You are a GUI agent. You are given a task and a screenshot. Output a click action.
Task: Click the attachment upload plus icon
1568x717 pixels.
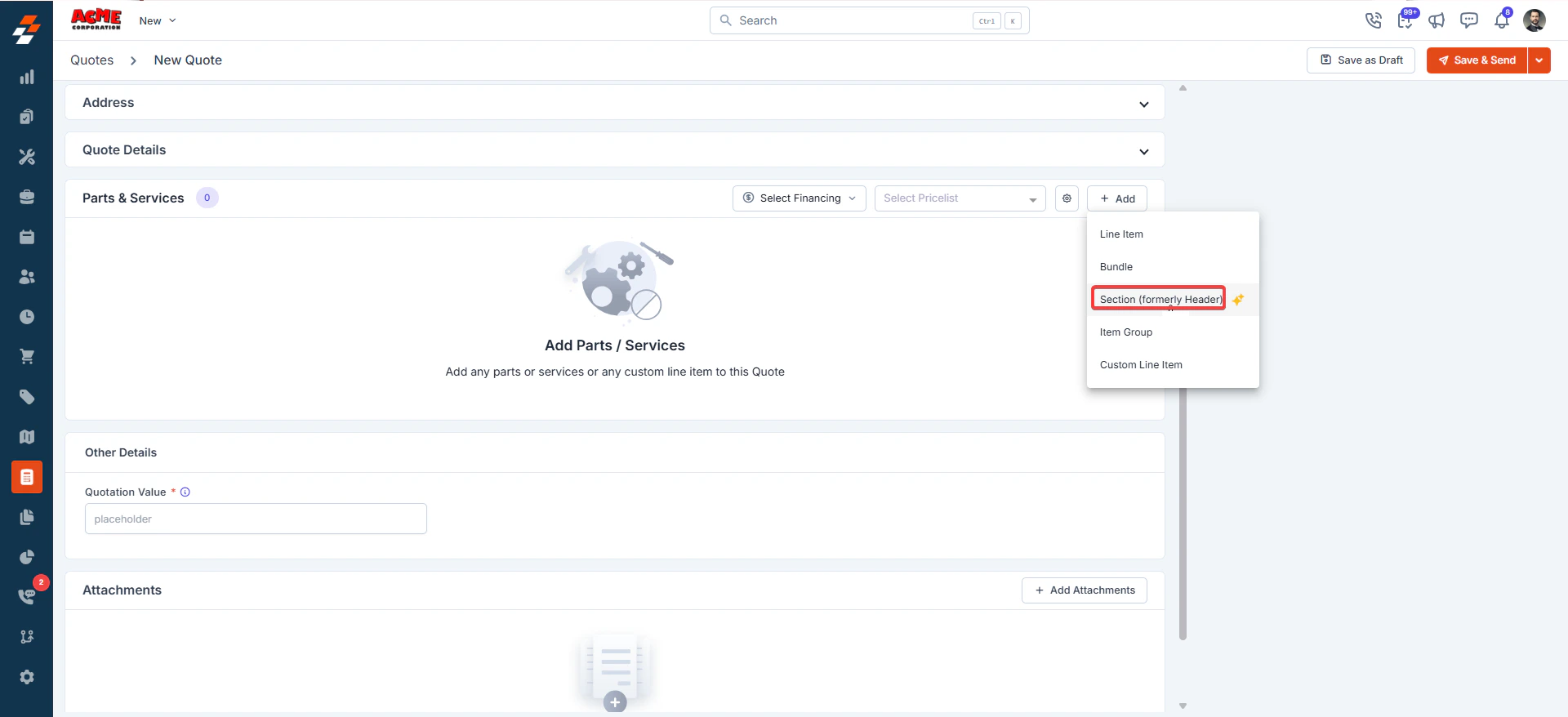615,701
